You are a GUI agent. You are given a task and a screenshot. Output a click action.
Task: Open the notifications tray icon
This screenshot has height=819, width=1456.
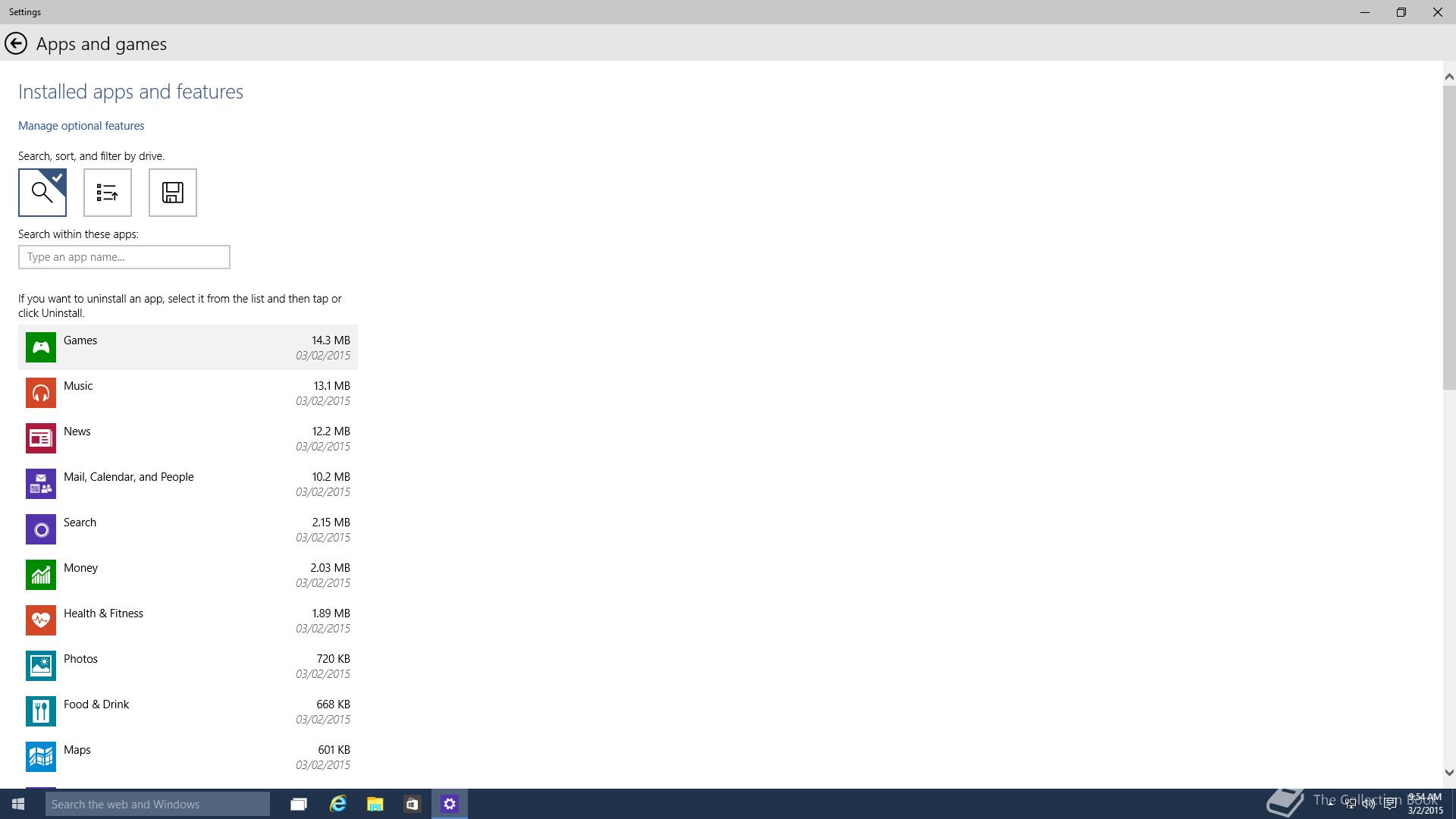pos(1390,804)
